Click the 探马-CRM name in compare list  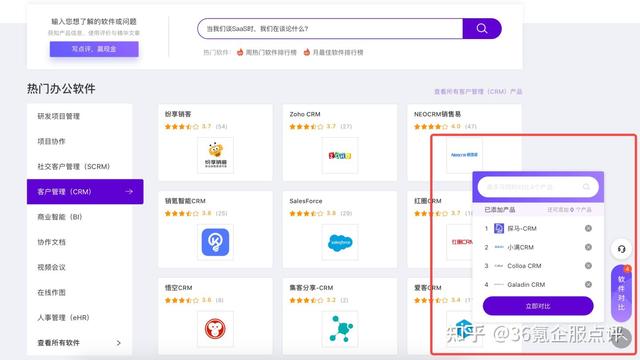(x=522, y=228)
